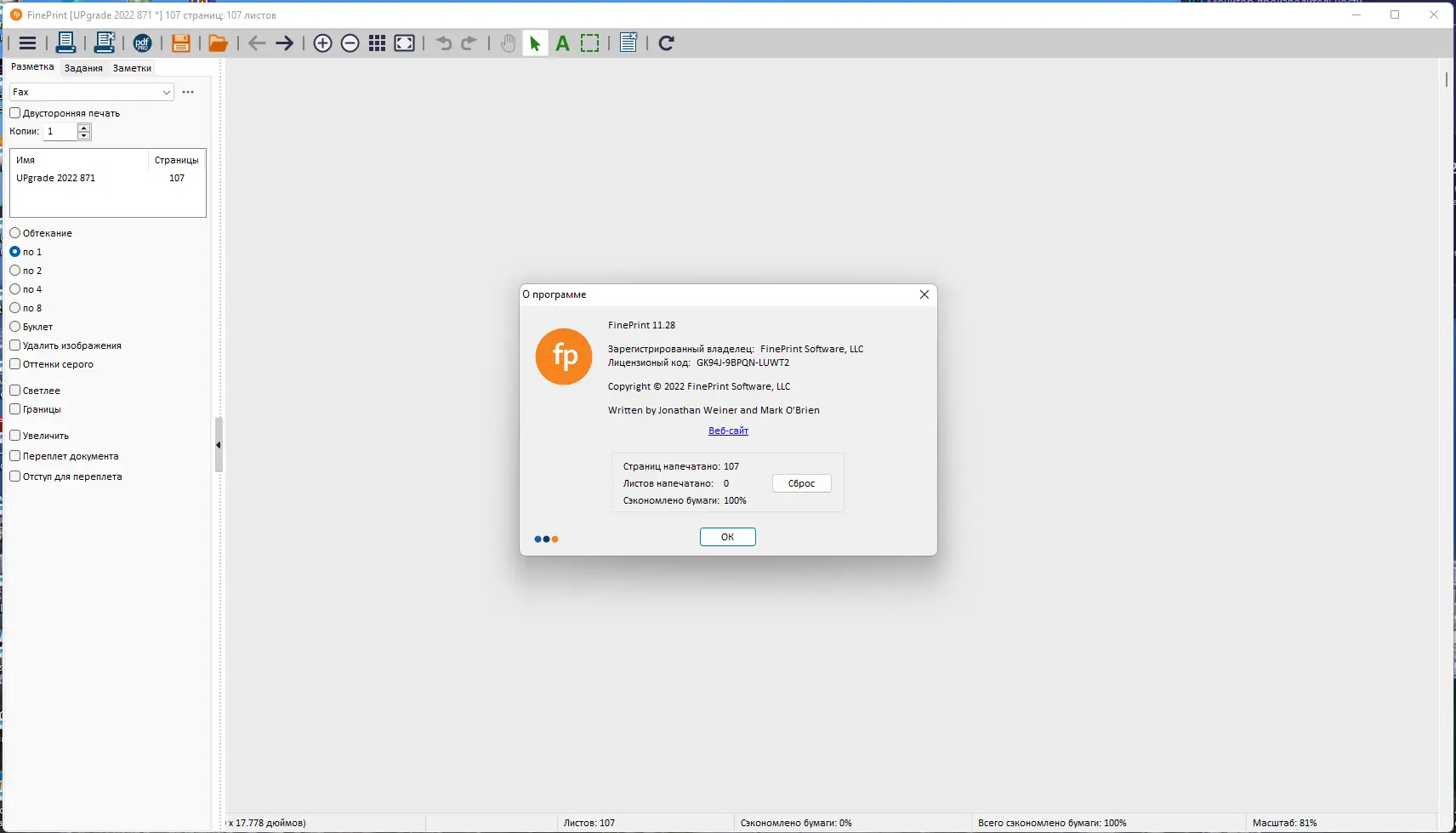
Task: Click the Undo arrow icon
Action: point(443,43)
